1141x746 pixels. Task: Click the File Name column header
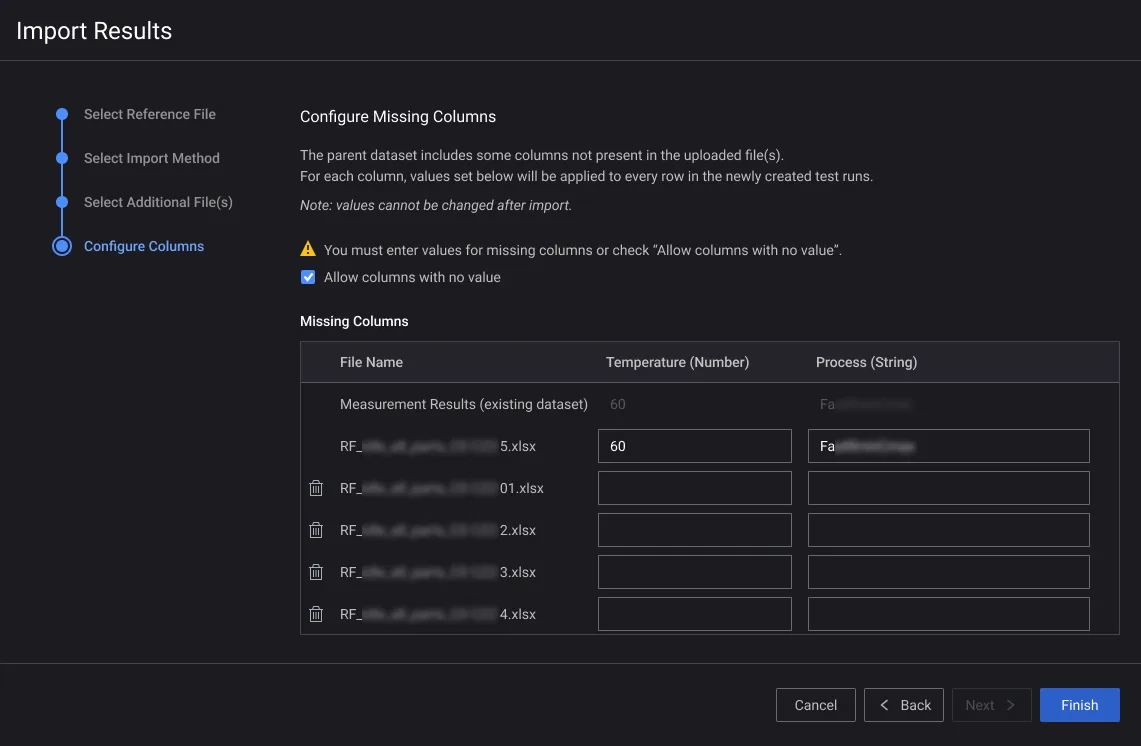(x=371, y=362)
